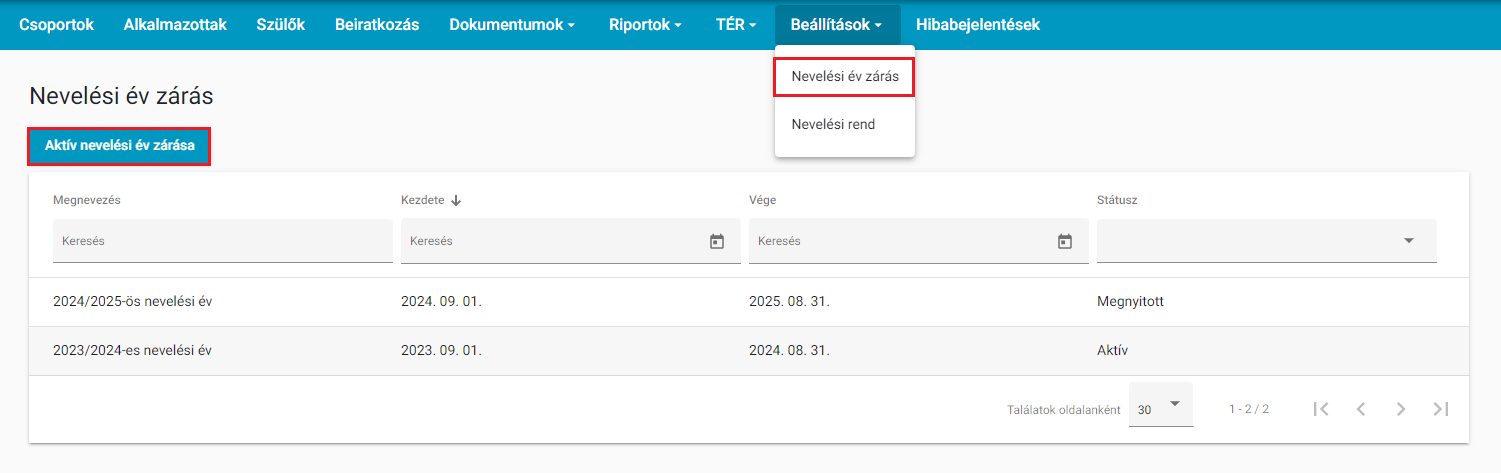
Task: Open the Csoportok page
Action: 56,25
